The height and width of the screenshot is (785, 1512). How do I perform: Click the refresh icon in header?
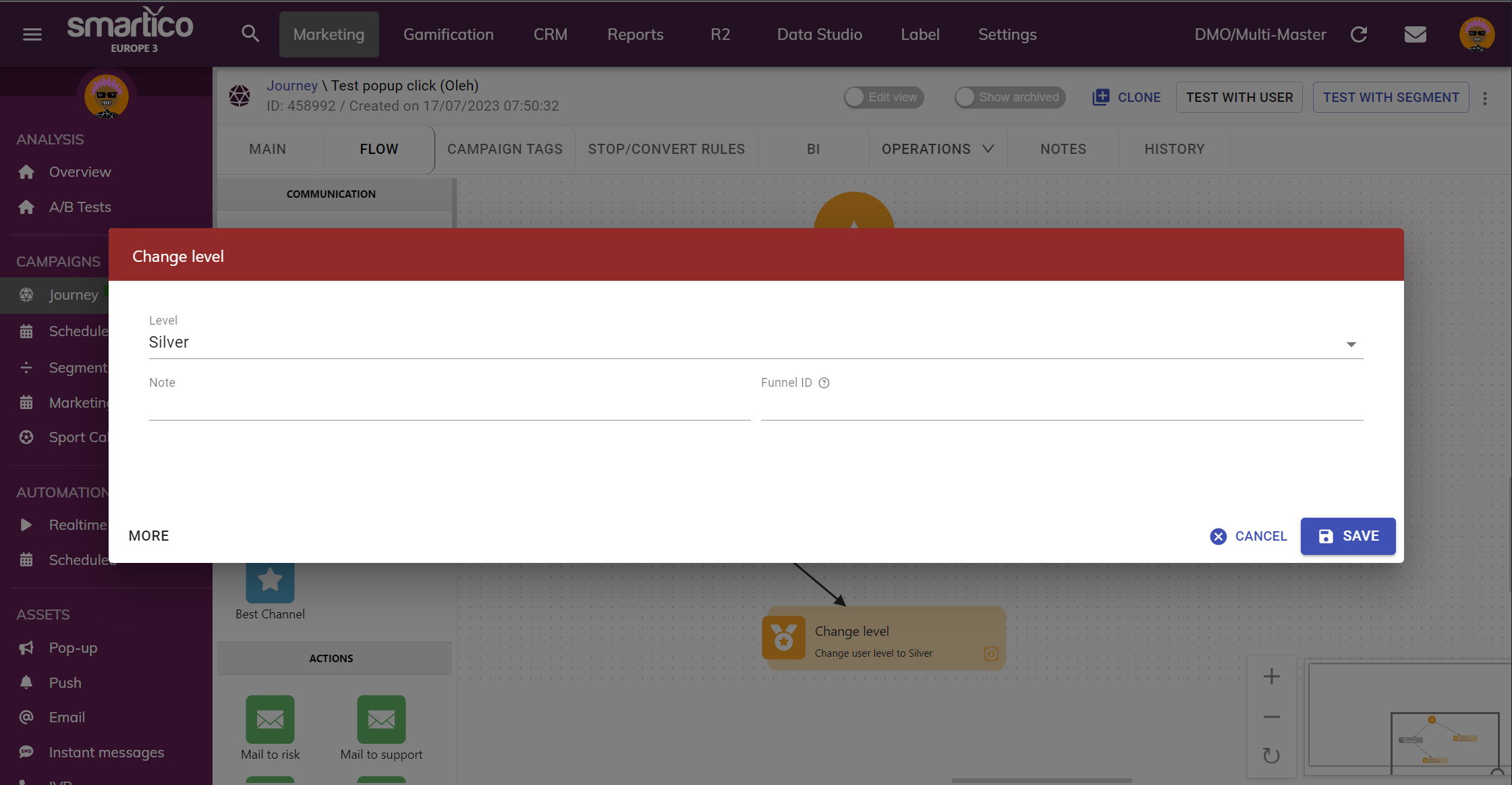[x=1358, y=34]
